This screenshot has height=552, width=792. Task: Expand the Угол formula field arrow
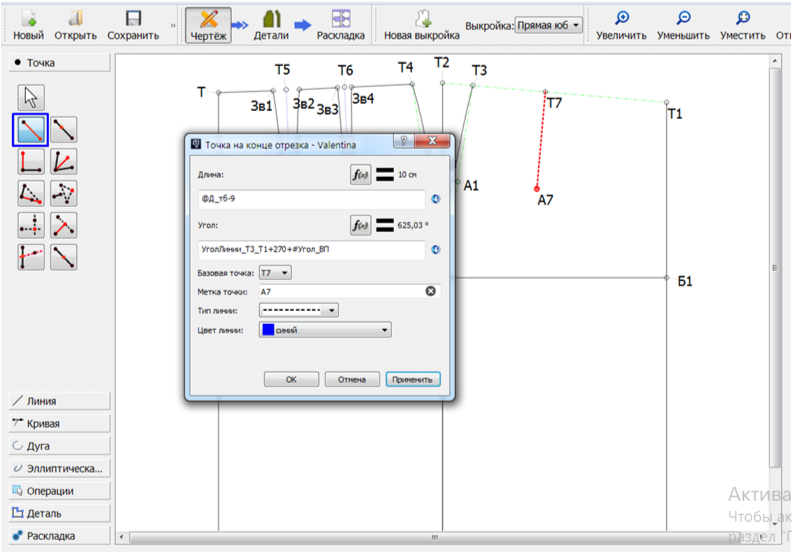tap(435, 249)
